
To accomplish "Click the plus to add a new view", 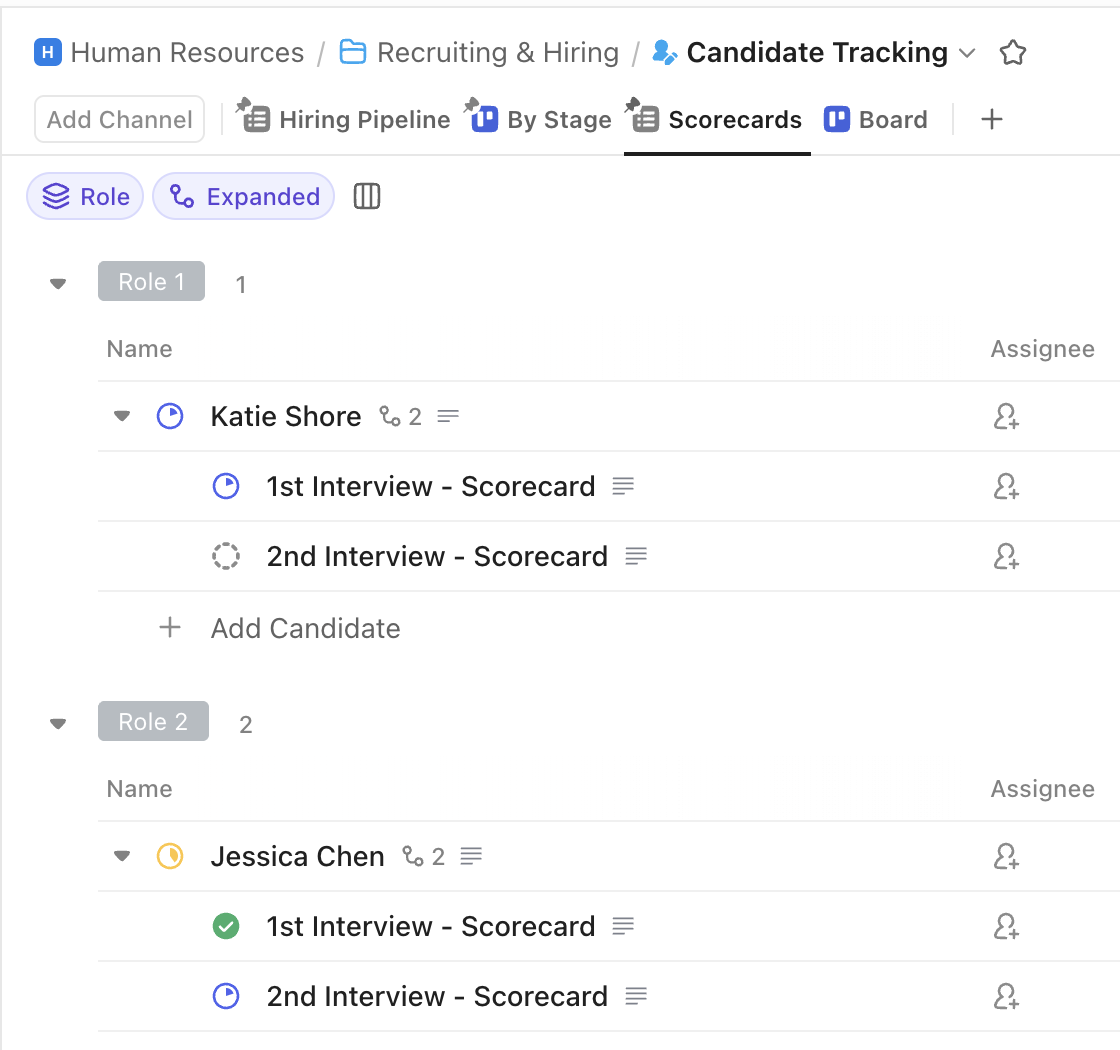I will (x=991, y=119).
